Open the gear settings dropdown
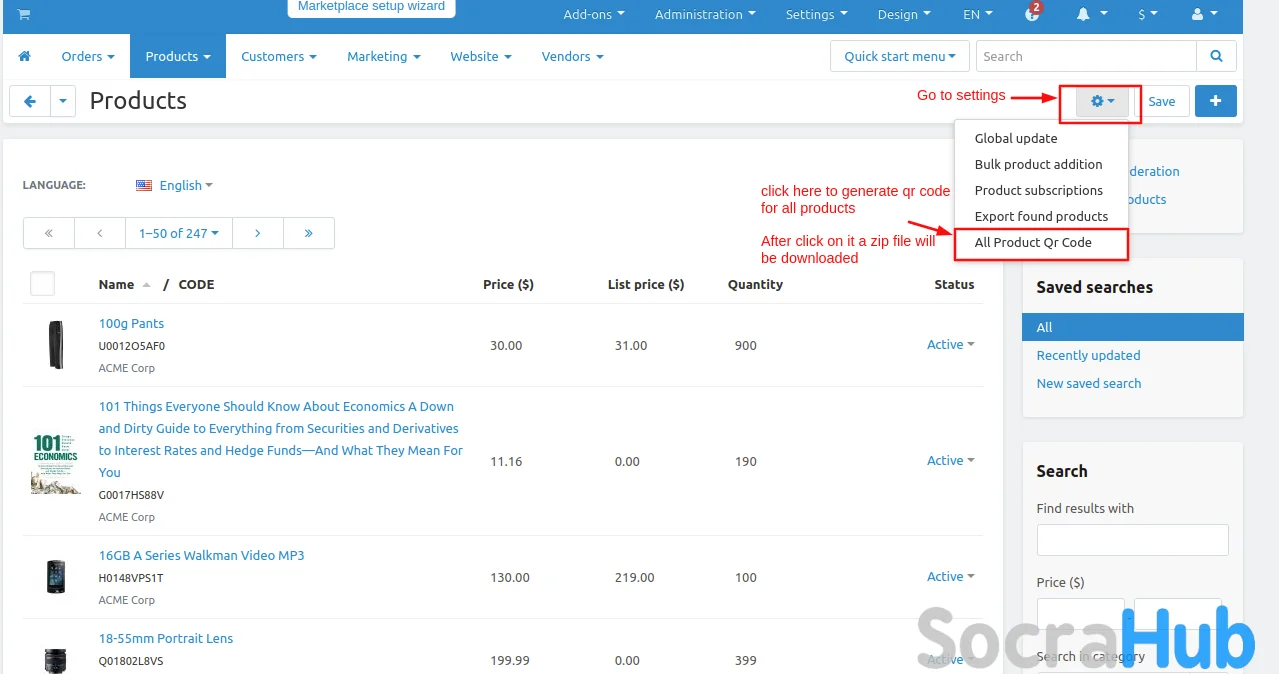The image size is (1279, 674). coord(1102,101)
